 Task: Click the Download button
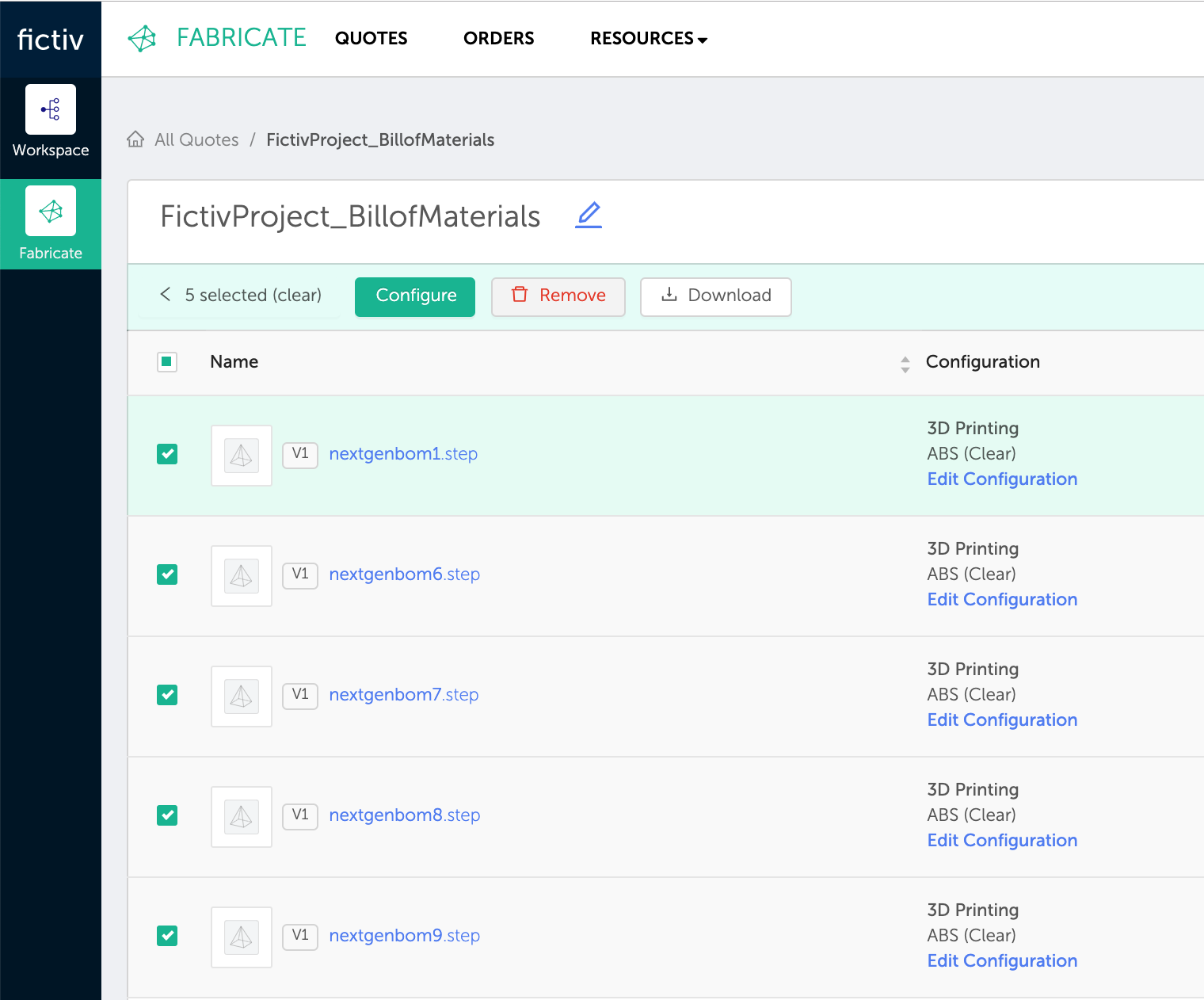coord(716,297)
